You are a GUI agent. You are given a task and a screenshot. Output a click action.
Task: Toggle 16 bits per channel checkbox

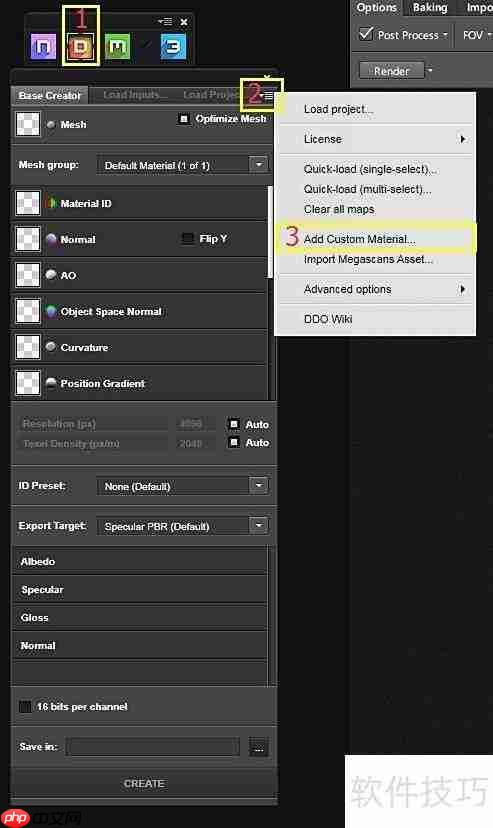tap(25, 707)
